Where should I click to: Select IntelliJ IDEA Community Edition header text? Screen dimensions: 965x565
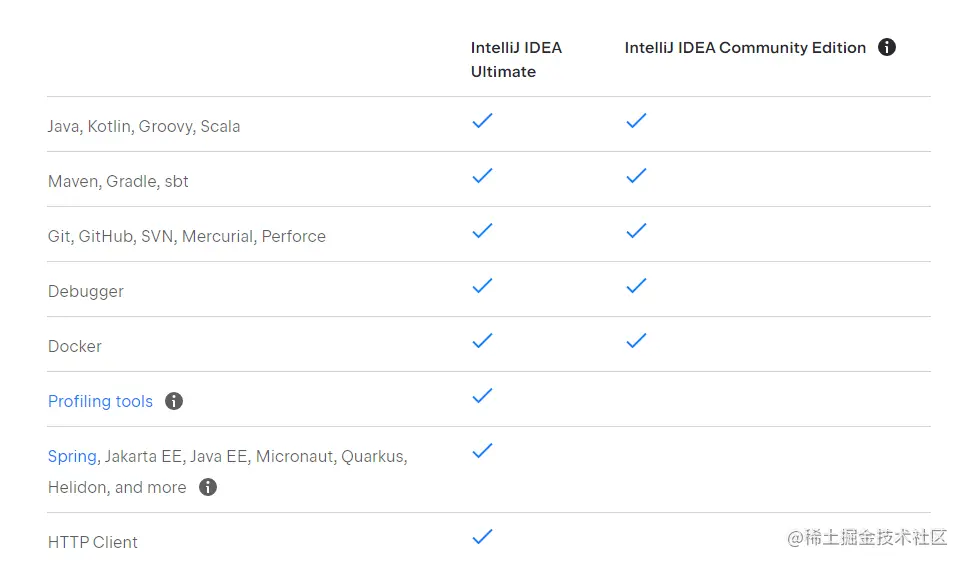[x=745, y=47]
